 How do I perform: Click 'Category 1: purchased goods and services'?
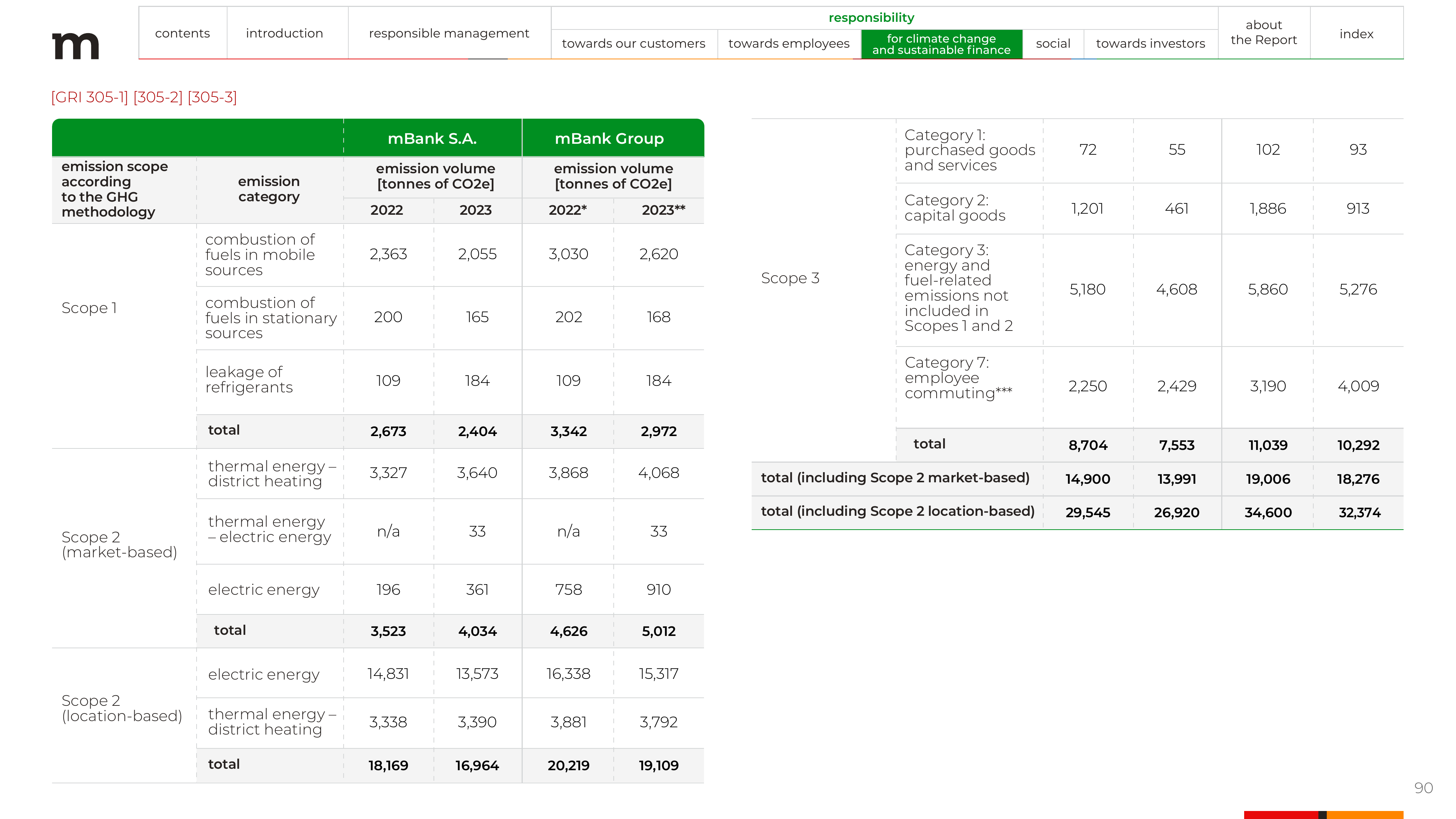[970, 150]
